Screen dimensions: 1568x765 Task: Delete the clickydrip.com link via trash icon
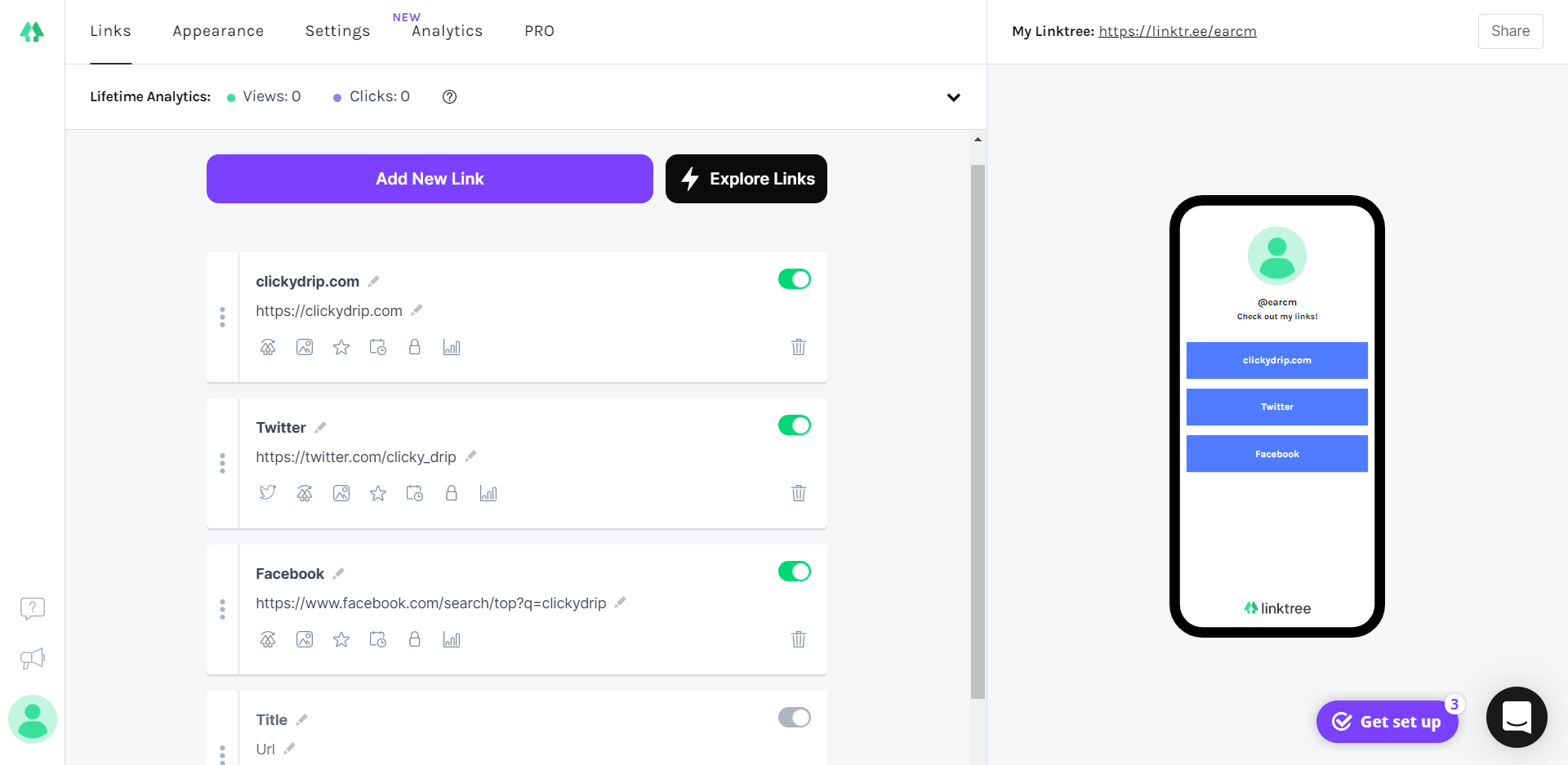coord(799,347)
